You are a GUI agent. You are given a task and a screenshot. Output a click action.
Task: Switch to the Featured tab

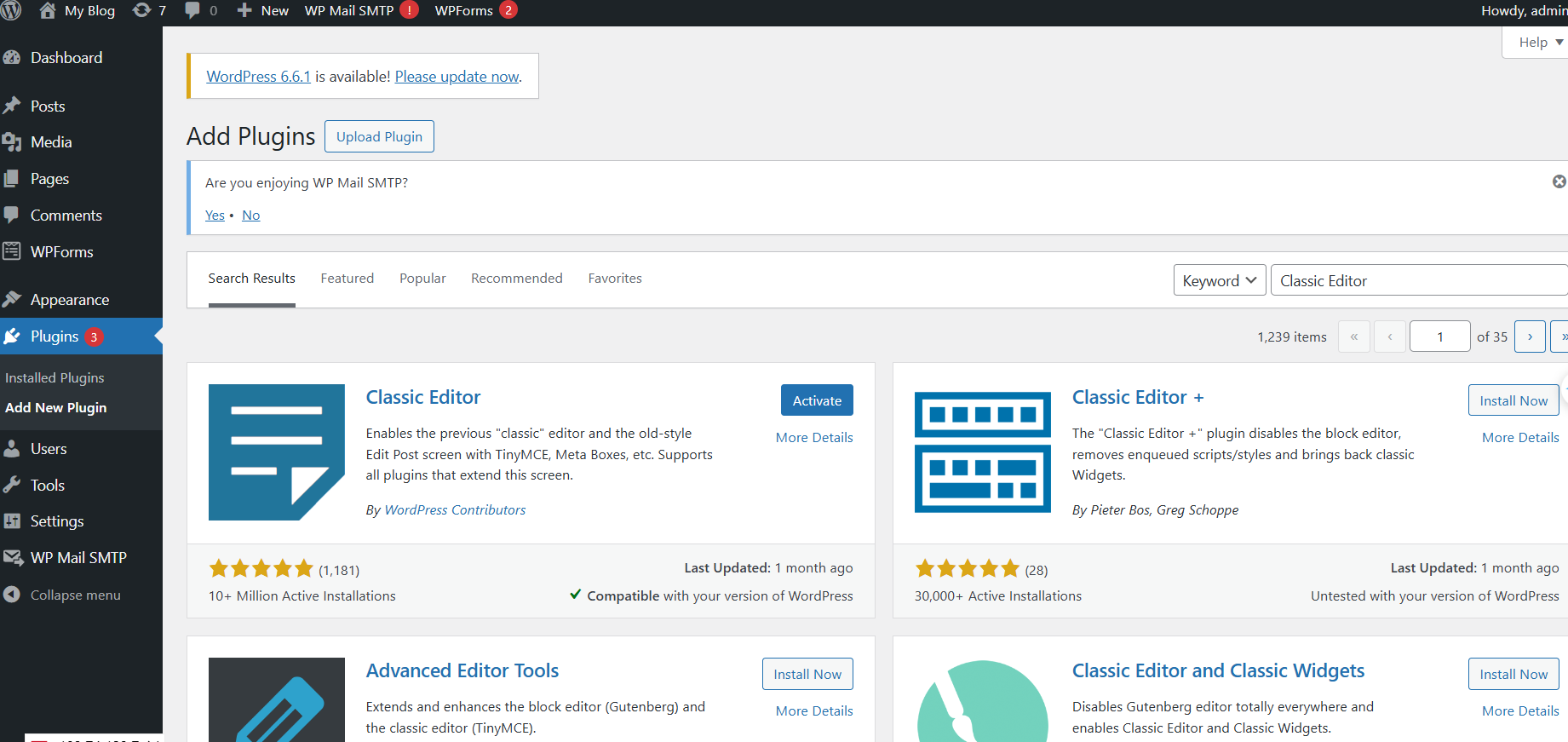coord(347,279)
